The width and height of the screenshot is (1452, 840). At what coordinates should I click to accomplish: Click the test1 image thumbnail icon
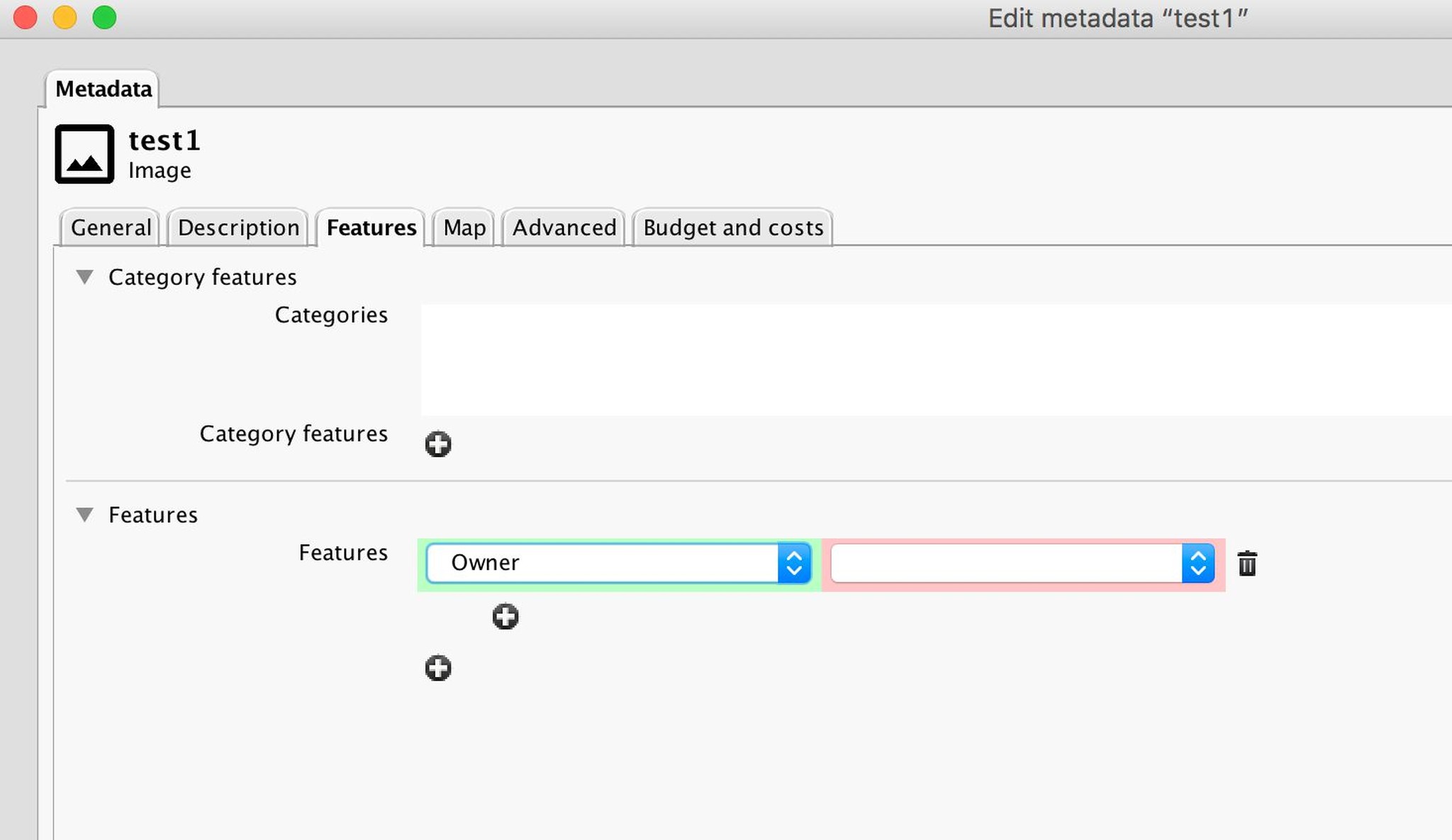pos(84,155)
